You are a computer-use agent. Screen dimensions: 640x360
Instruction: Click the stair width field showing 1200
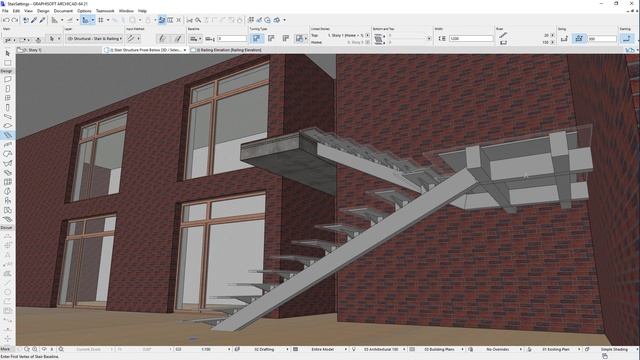click(x=471, y=38)
